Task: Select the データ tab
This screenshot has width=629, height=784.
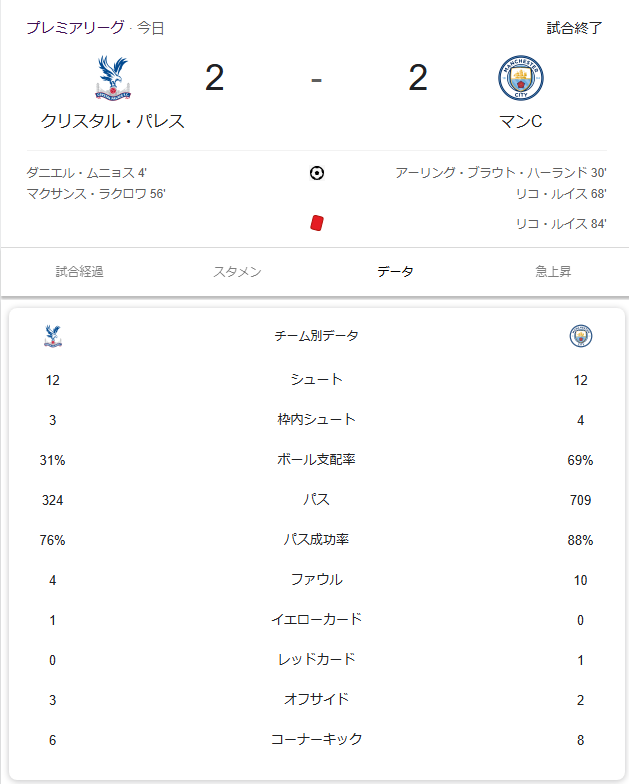Action: coord(395,272)
